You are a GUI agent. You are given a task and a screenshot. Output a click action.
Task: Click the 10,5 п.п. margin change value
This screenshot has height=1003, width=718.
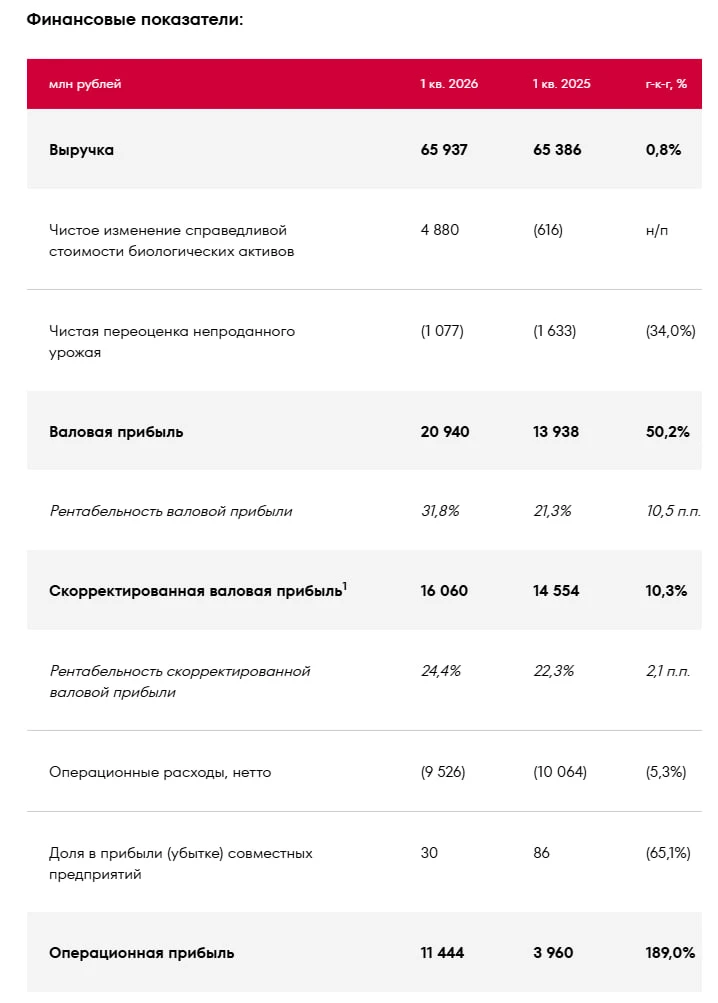pos(673,511)
